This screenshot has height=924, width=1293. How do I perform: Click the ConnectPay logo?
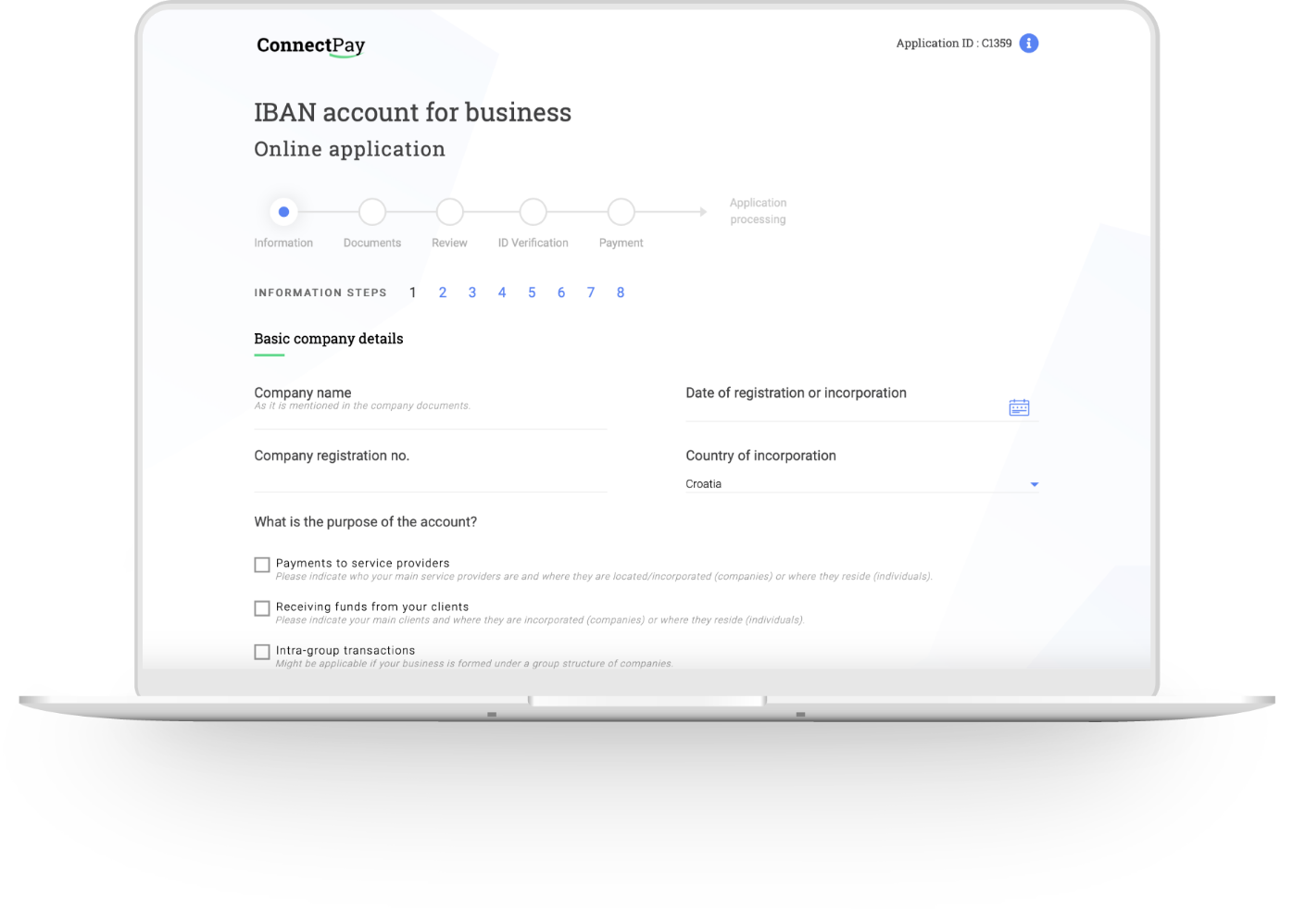coord(310,45)
